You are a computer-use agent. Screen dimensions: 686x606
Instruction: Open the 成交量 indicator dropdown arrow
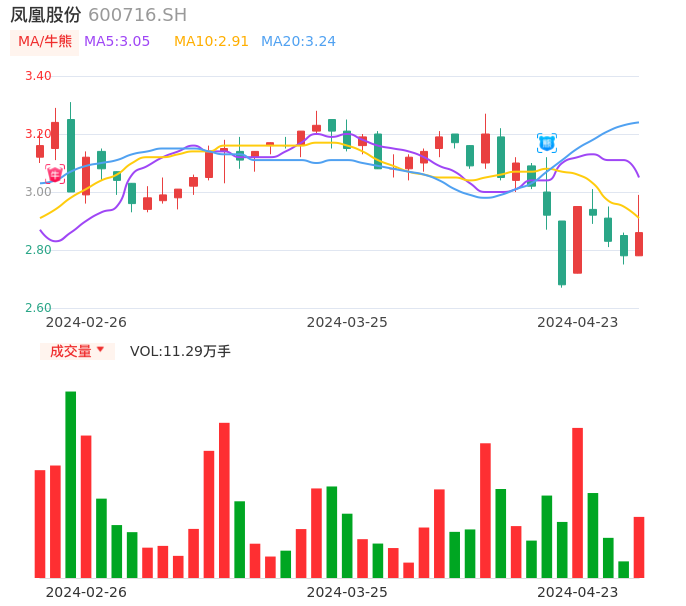click(100, 350)
